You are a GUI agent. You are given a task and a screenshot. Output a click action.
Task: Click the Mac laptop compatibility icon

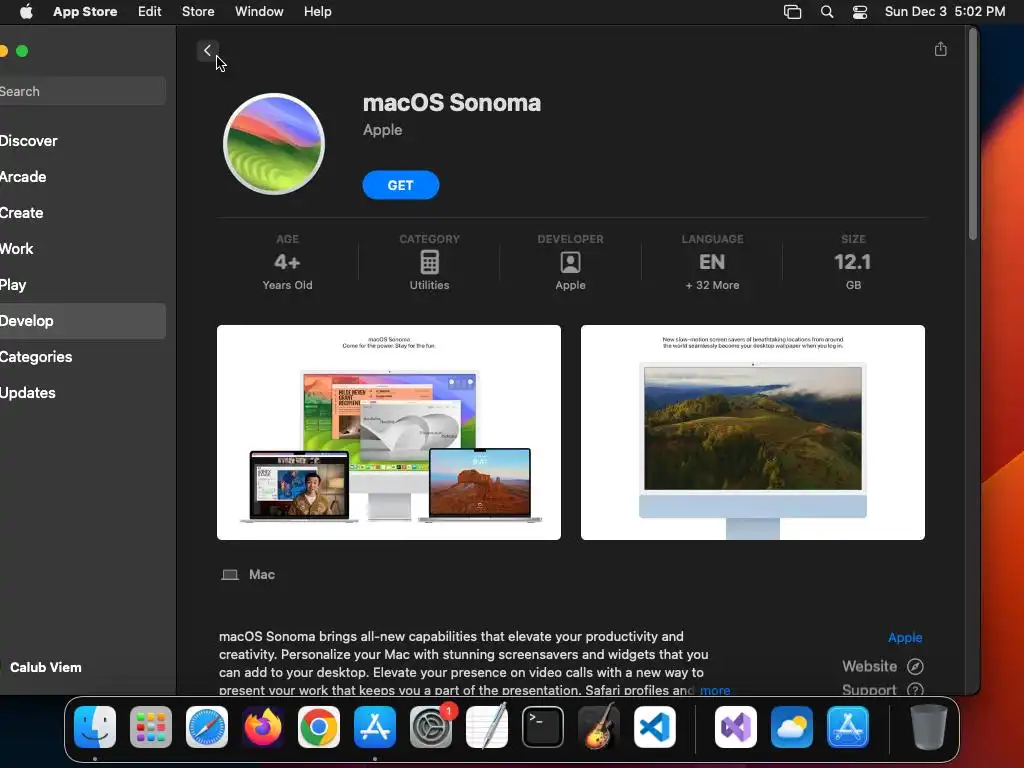tap(230, 575)
